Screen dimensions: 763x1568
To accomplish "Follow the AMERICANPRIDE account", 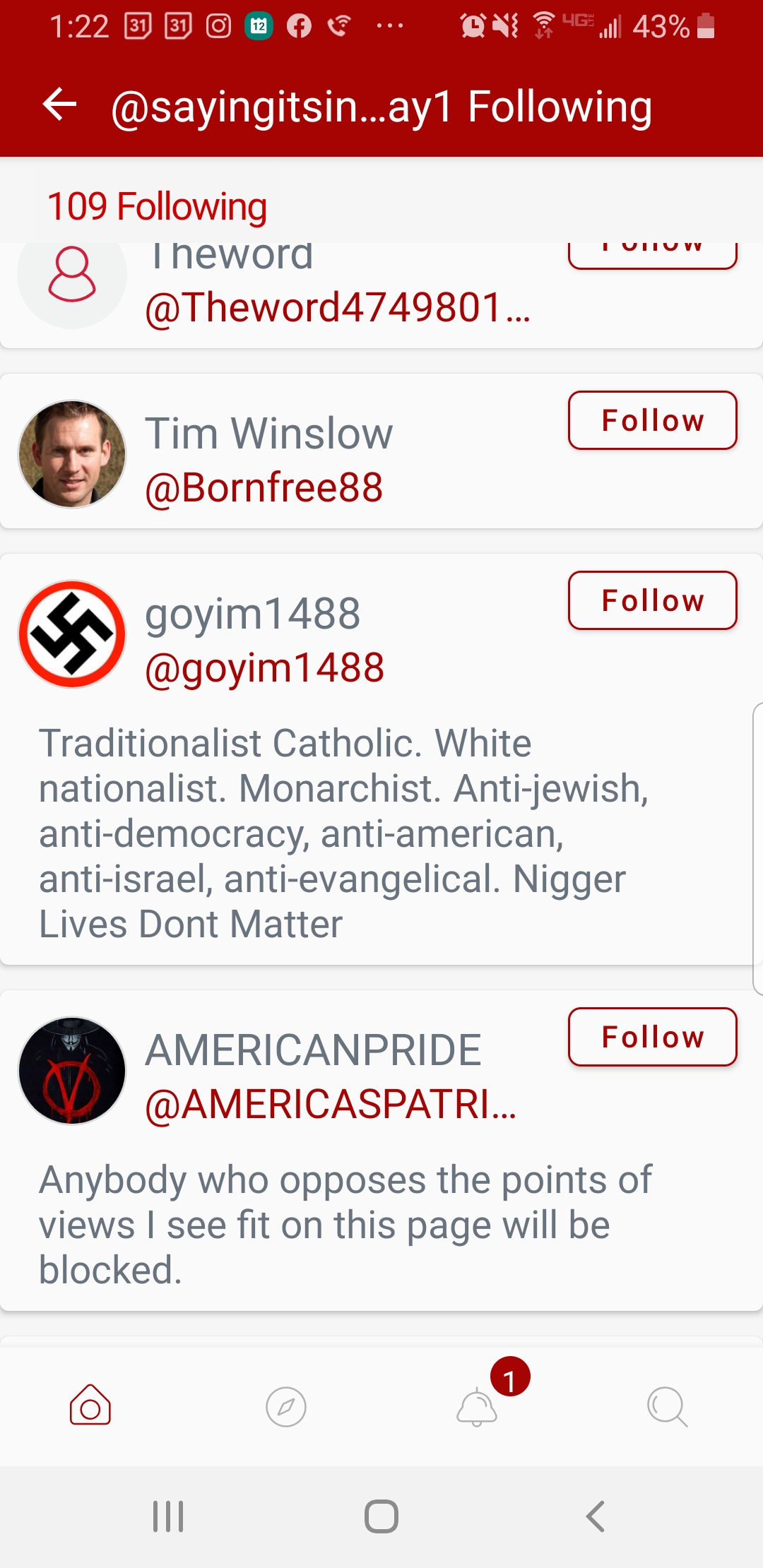I will pos(652,1037).
